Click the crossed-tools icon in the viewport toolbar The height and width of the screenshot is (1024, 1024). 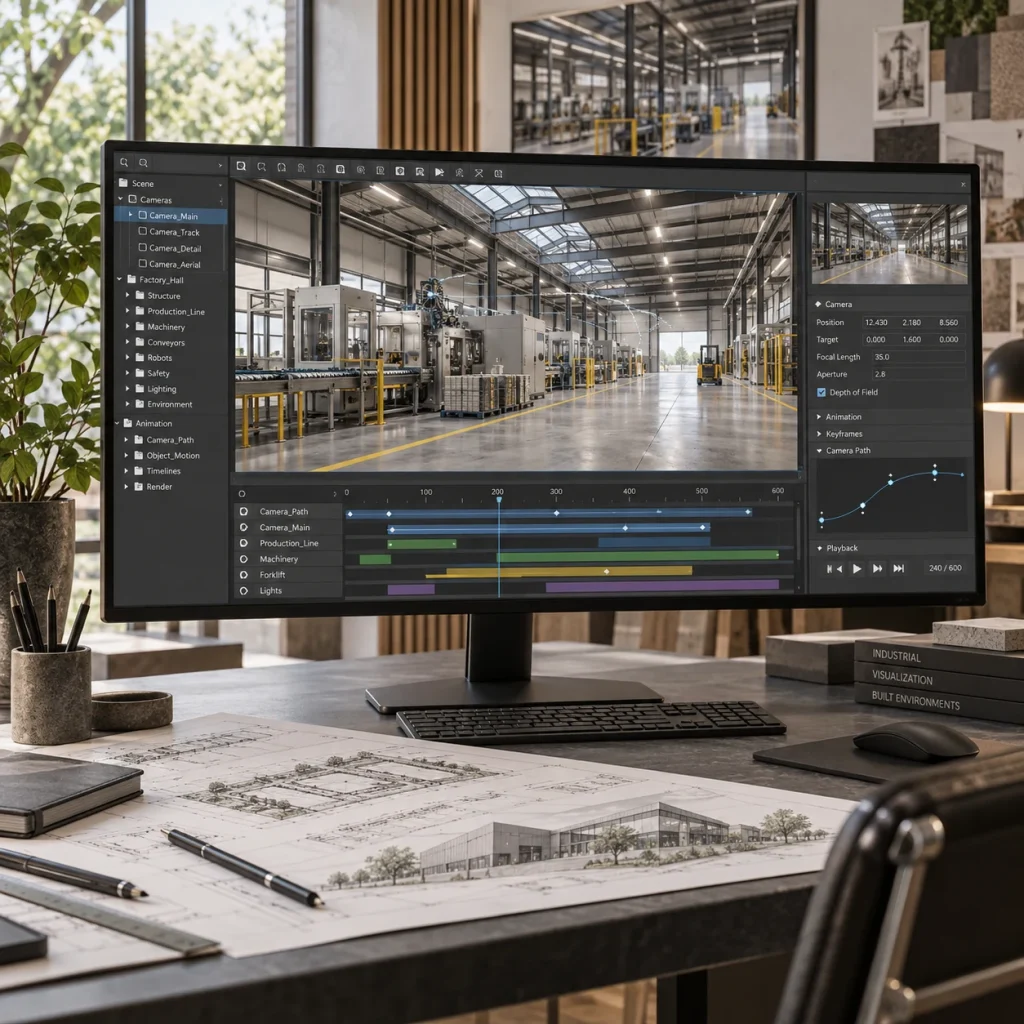(x=479, y=173)
